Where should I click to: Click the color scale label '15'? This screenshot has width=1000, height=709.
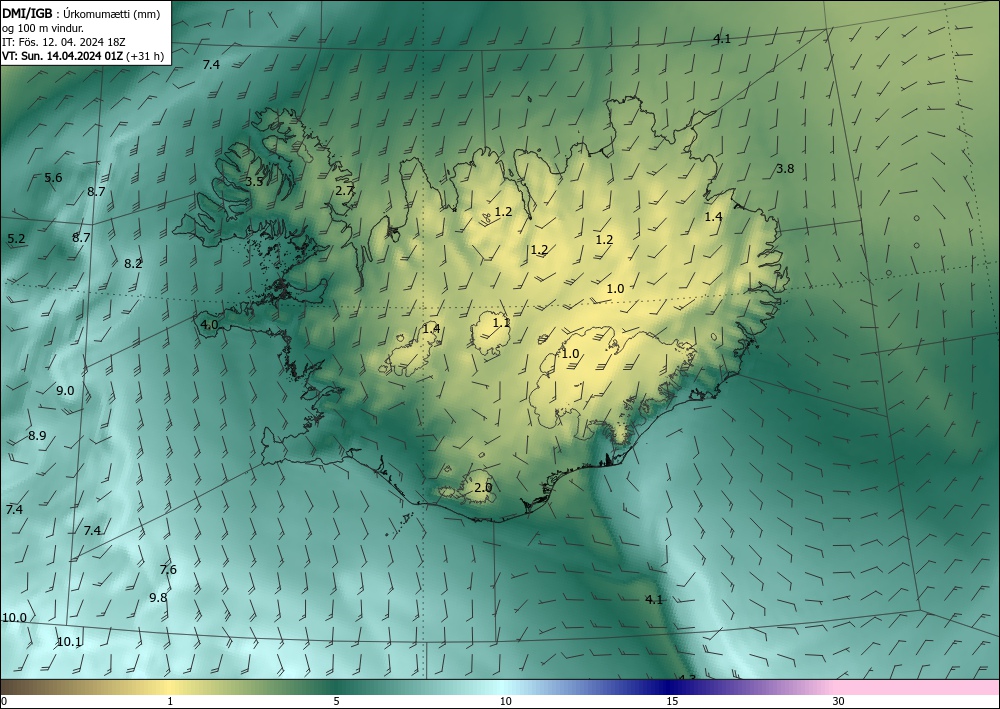pyautogui.click(x=672, y=701)
